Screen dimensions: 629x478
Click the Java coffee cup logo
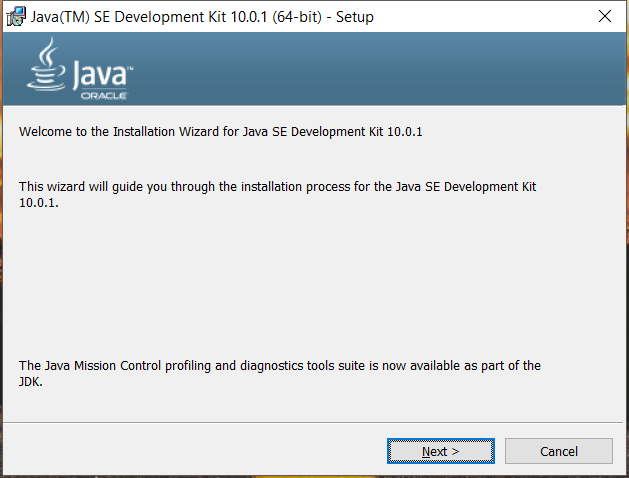pyautogui.click(x=46, y=68)
